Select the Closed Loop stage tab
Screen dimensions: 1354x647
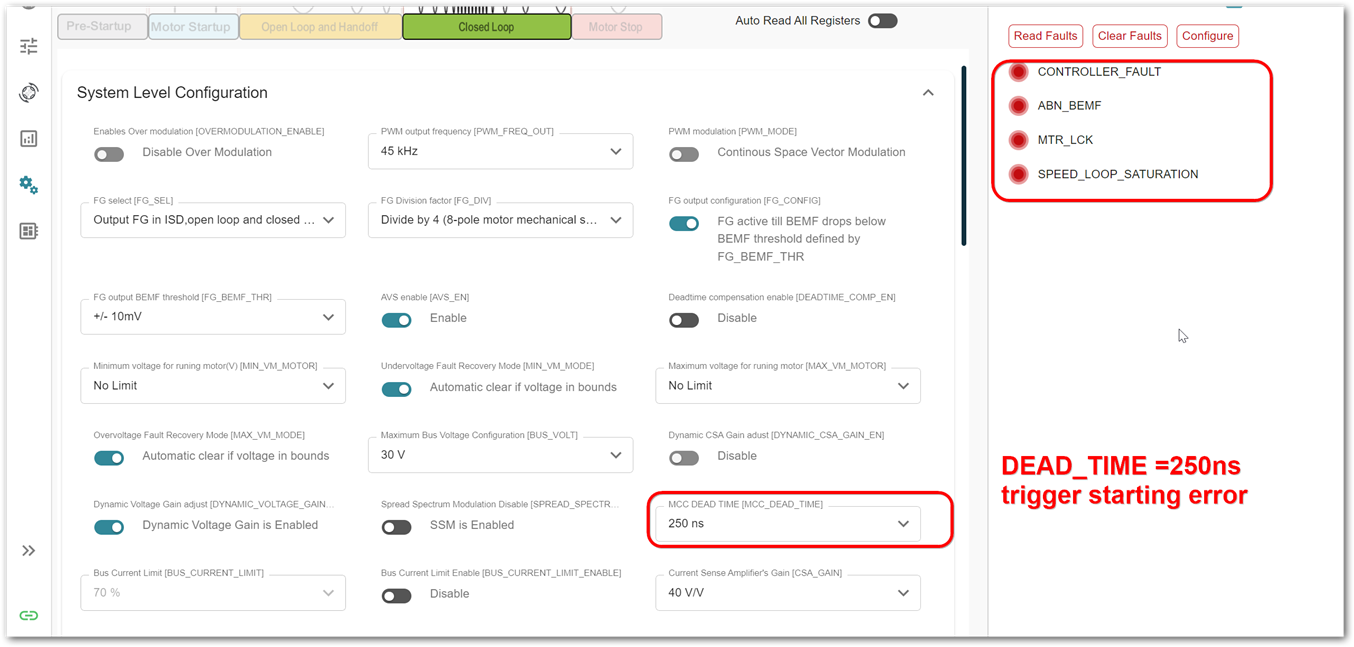487,27
